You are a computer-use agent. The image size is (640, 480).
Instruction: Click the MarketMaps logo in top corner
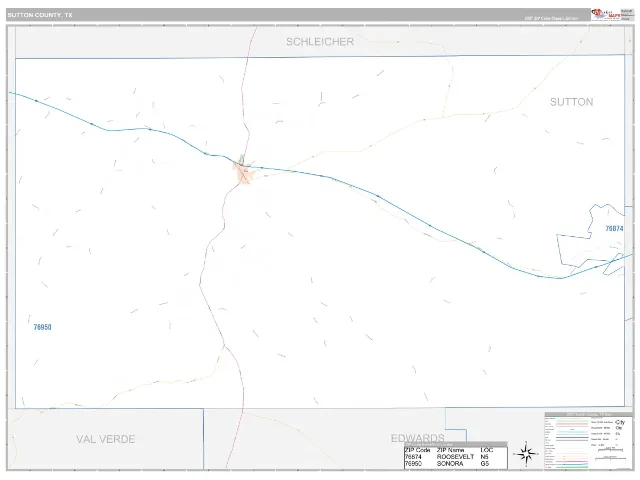tap(605, 14)
